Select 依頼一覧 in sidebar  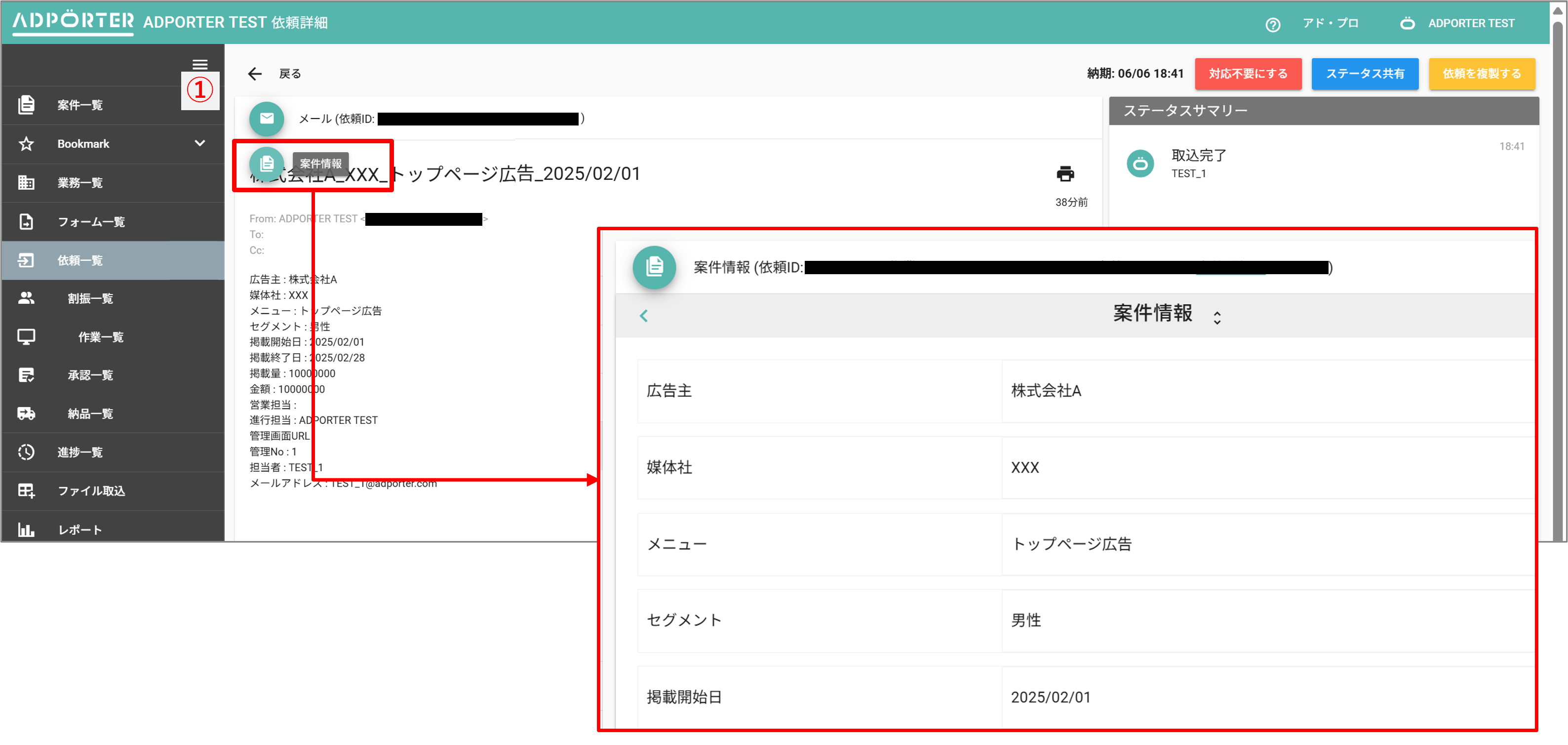pos(80,260)
